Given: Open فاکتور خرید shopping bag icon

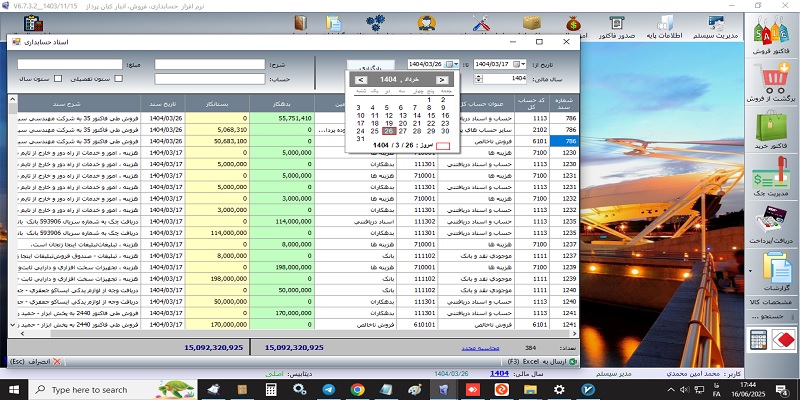Looking at the screenshot, I should (x=771, y=127).
